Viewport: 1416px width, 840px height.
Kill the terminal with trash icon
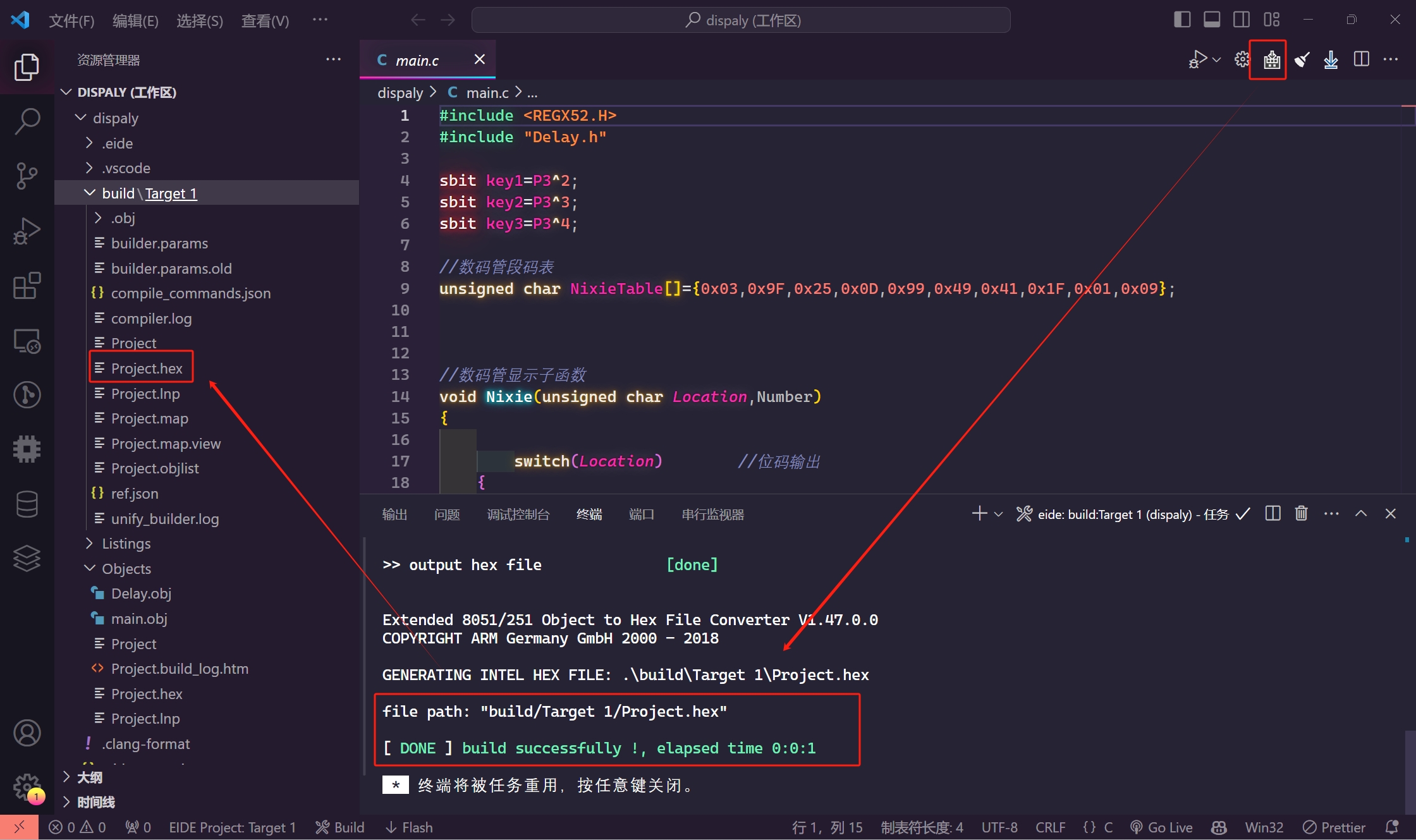[1301, 513]
